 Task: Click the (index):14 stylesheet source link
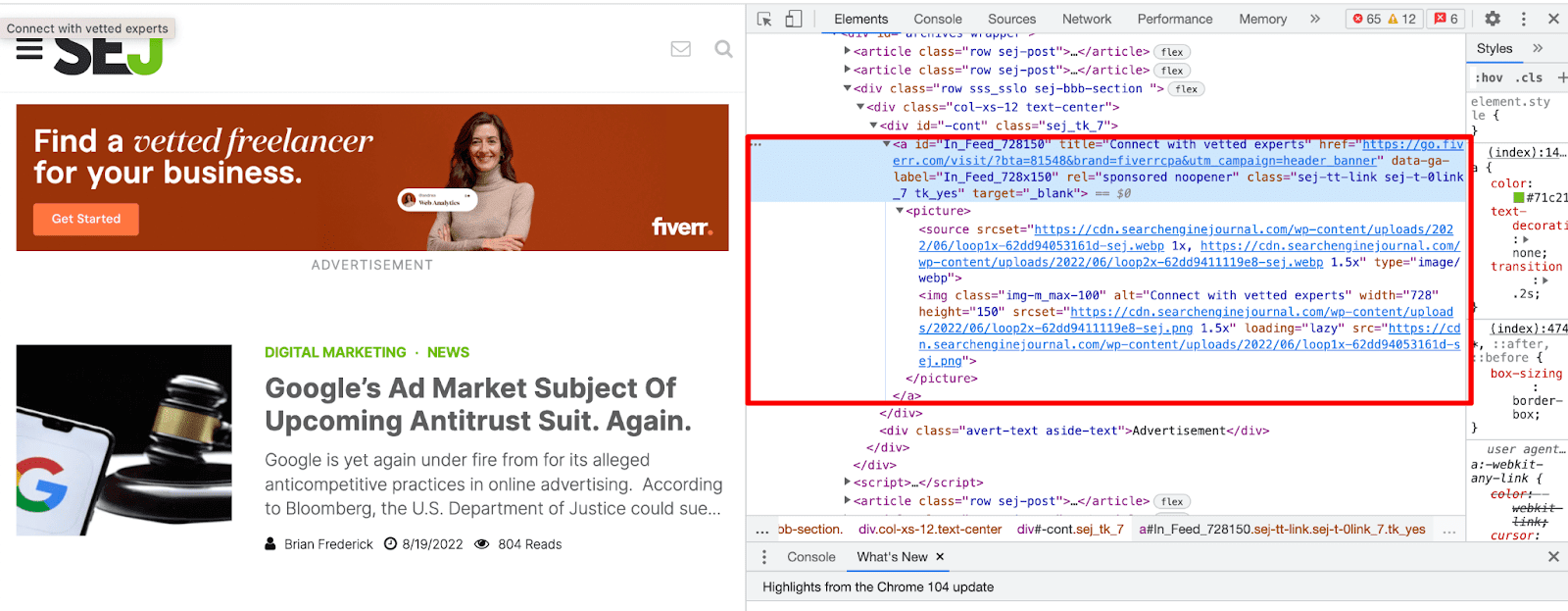1528,152
